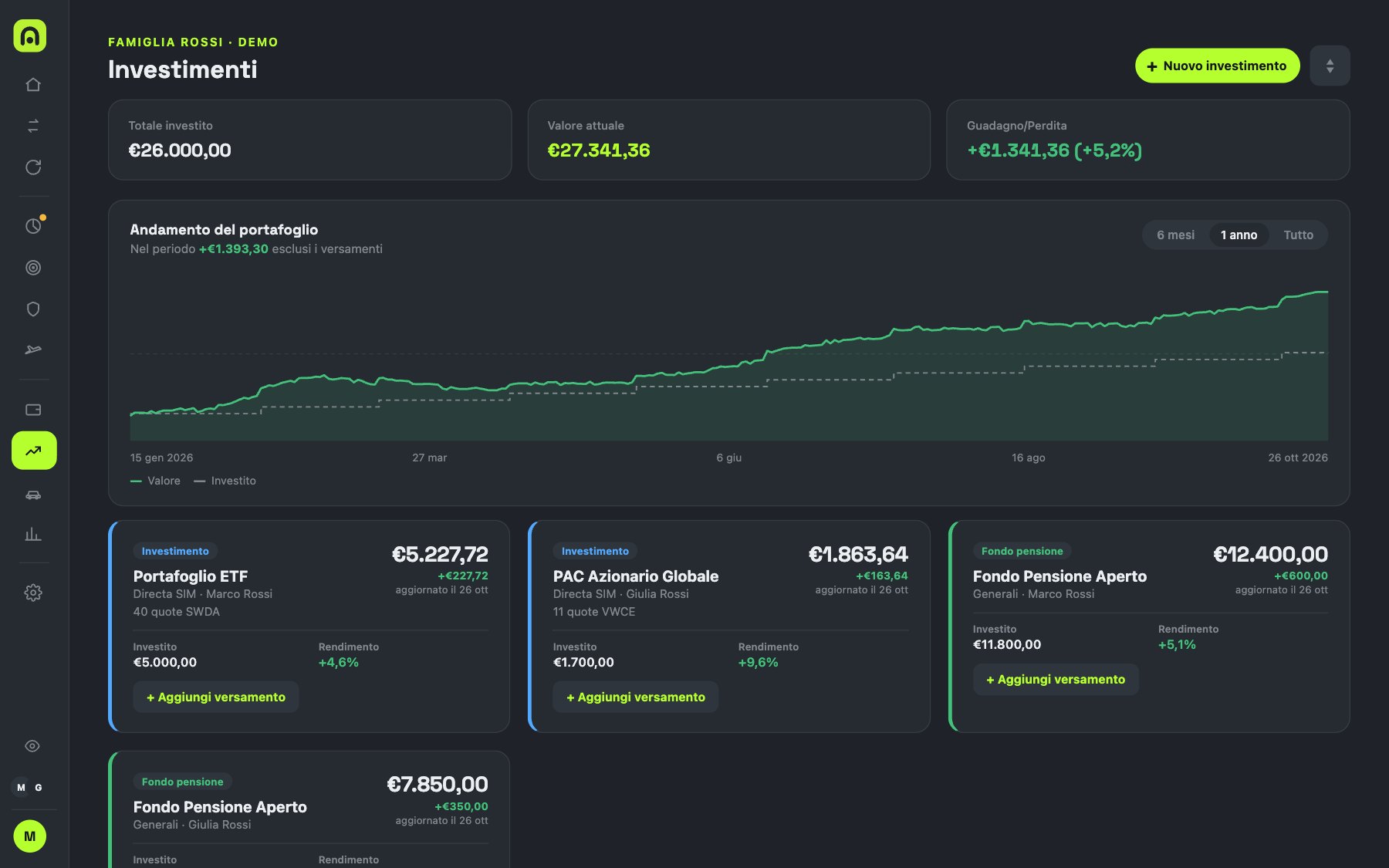Image resolution: width=1389 pixels, height=868 pixels.
Task: Add versamento to Portafoglio ETF
Action: 216,697
